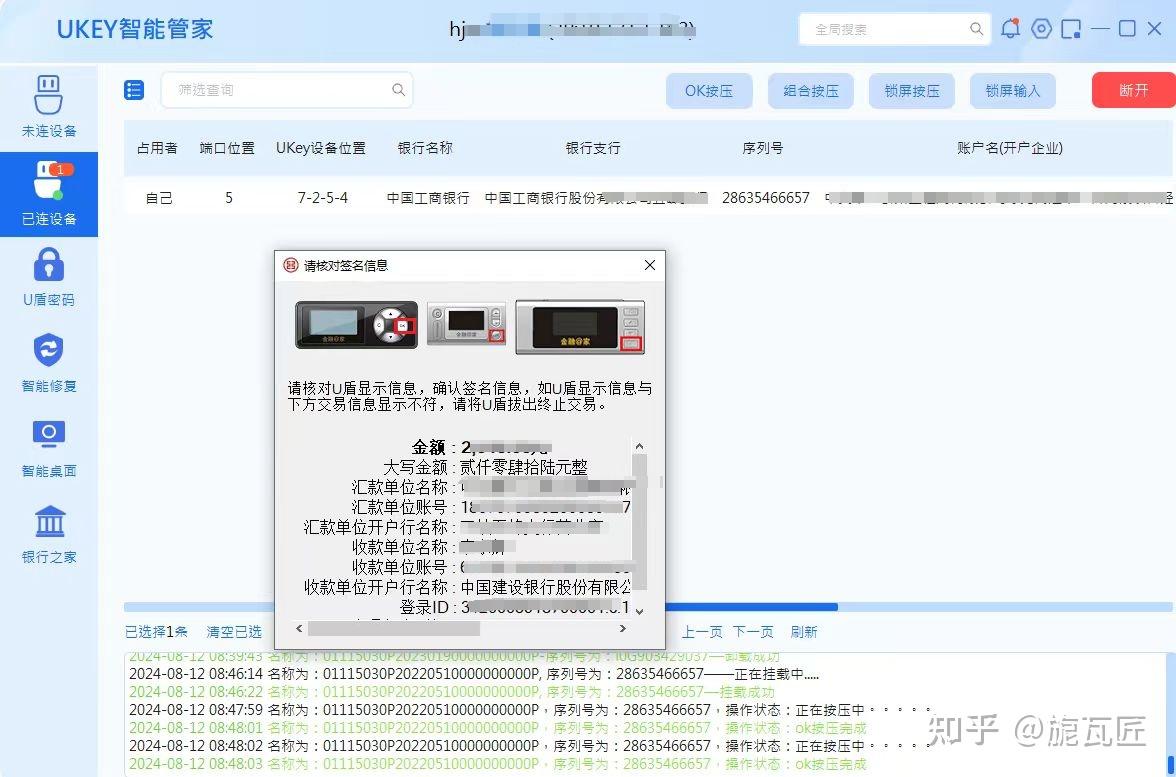Open settings with the gear icon
The height and width of the screenshot is (777, 1176).
pos(1041,28)
